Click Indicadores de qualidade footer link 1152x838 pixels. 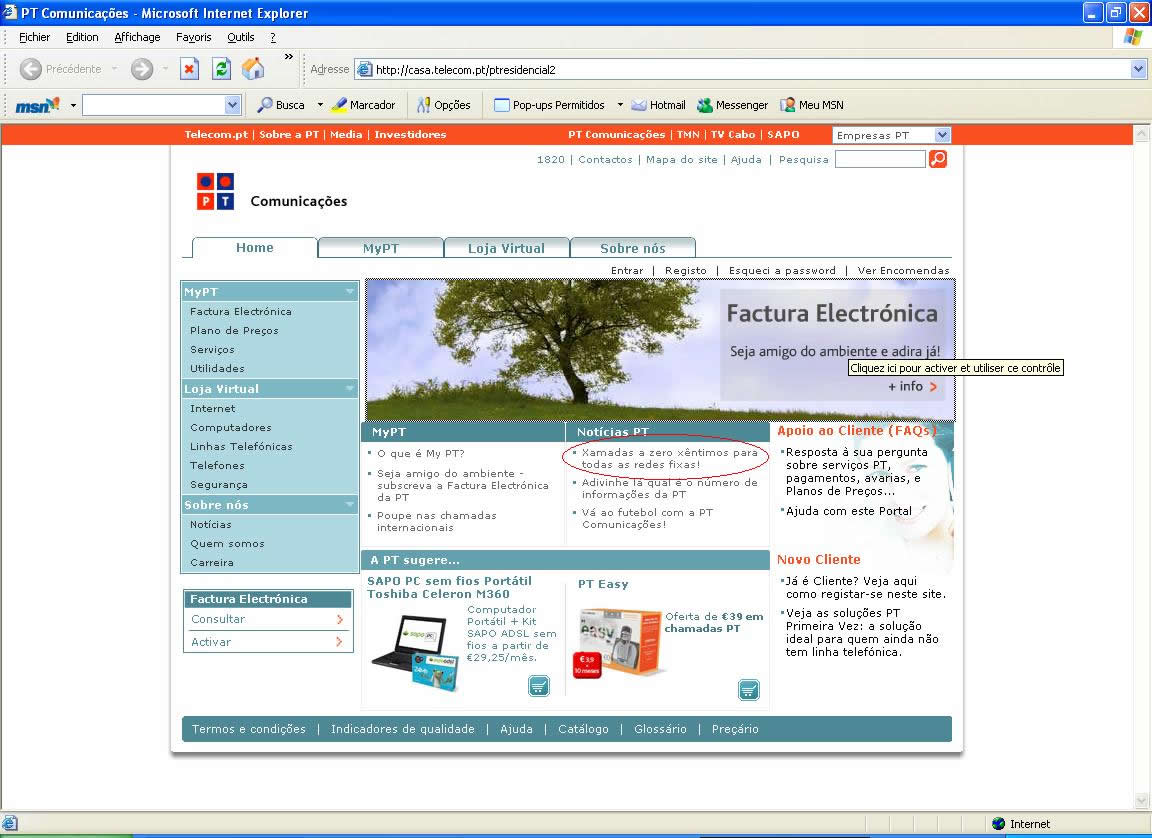(403, 729)
